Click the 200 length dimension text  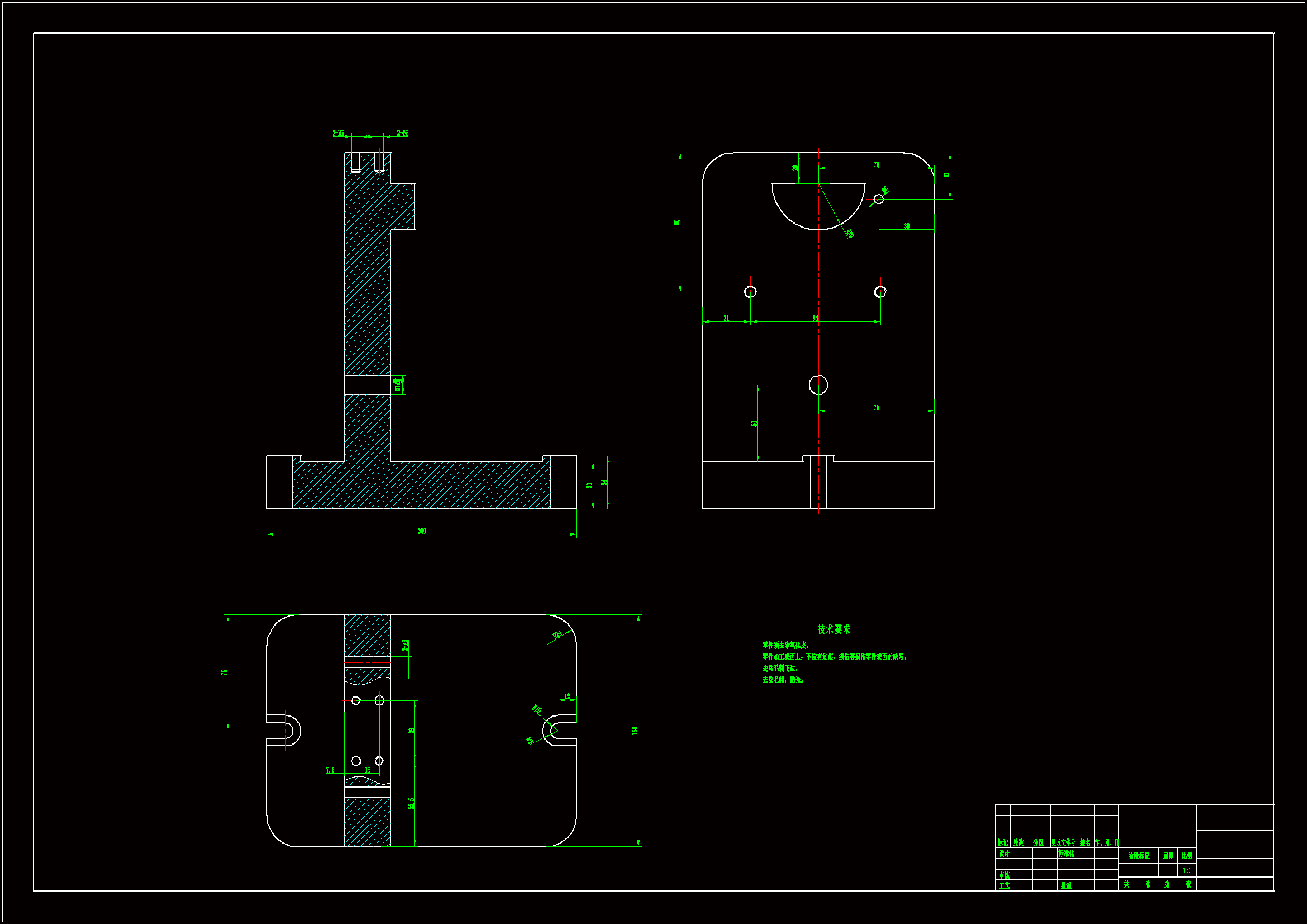(x=422, y=531)
